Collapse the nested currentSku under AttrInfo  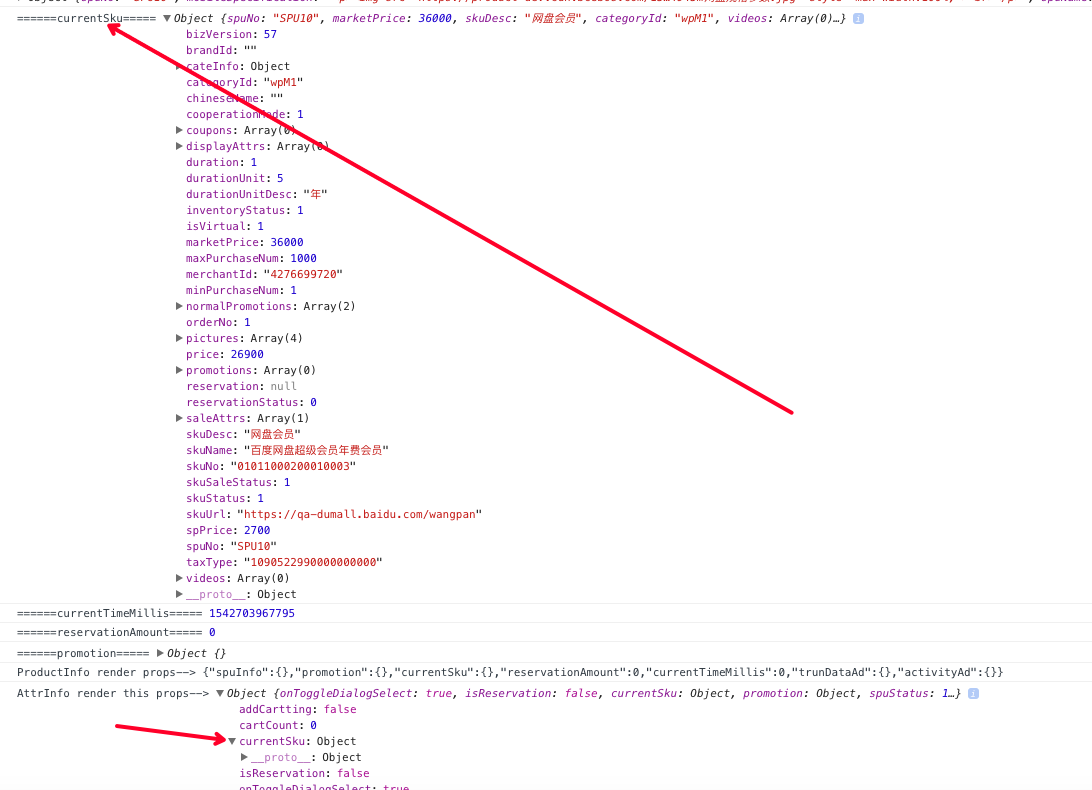pos(232,741)
